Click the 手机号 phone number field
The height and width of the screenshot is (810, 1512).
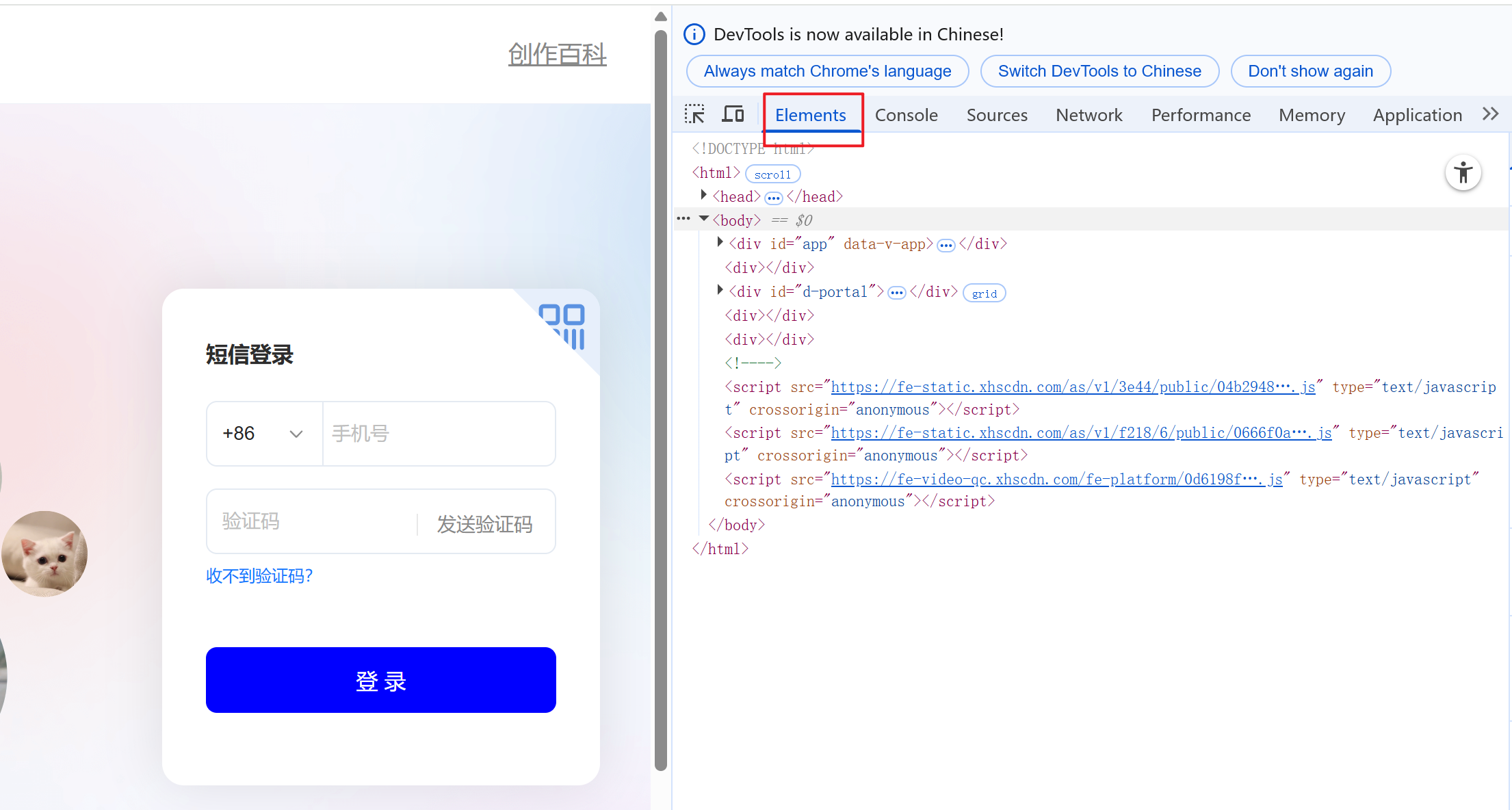click(438, 434)
